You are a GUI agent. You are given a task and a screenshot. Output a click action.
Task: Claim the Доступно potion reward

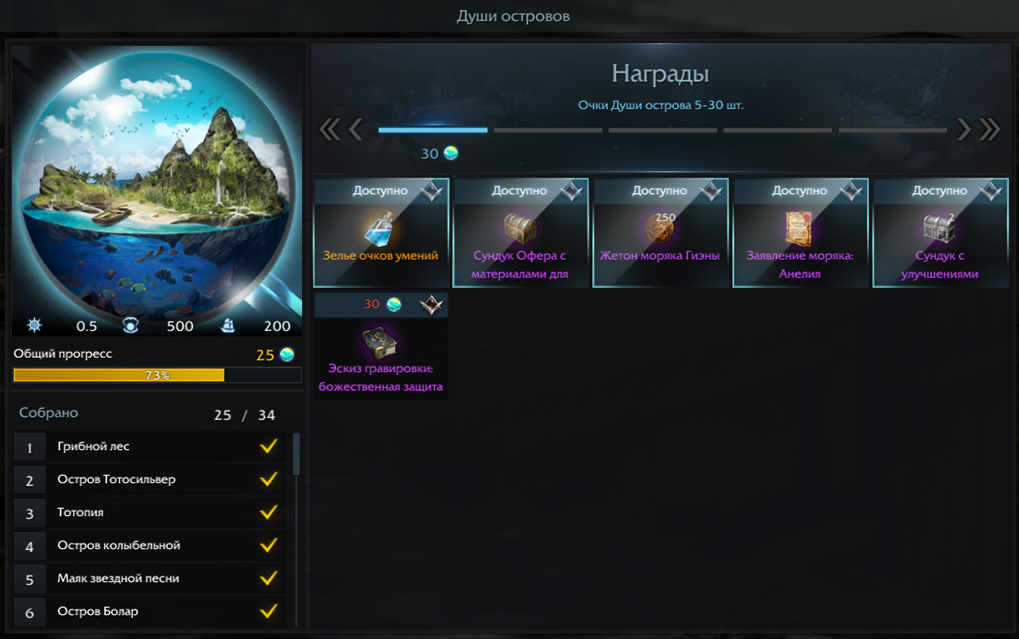tap(381, 233)
